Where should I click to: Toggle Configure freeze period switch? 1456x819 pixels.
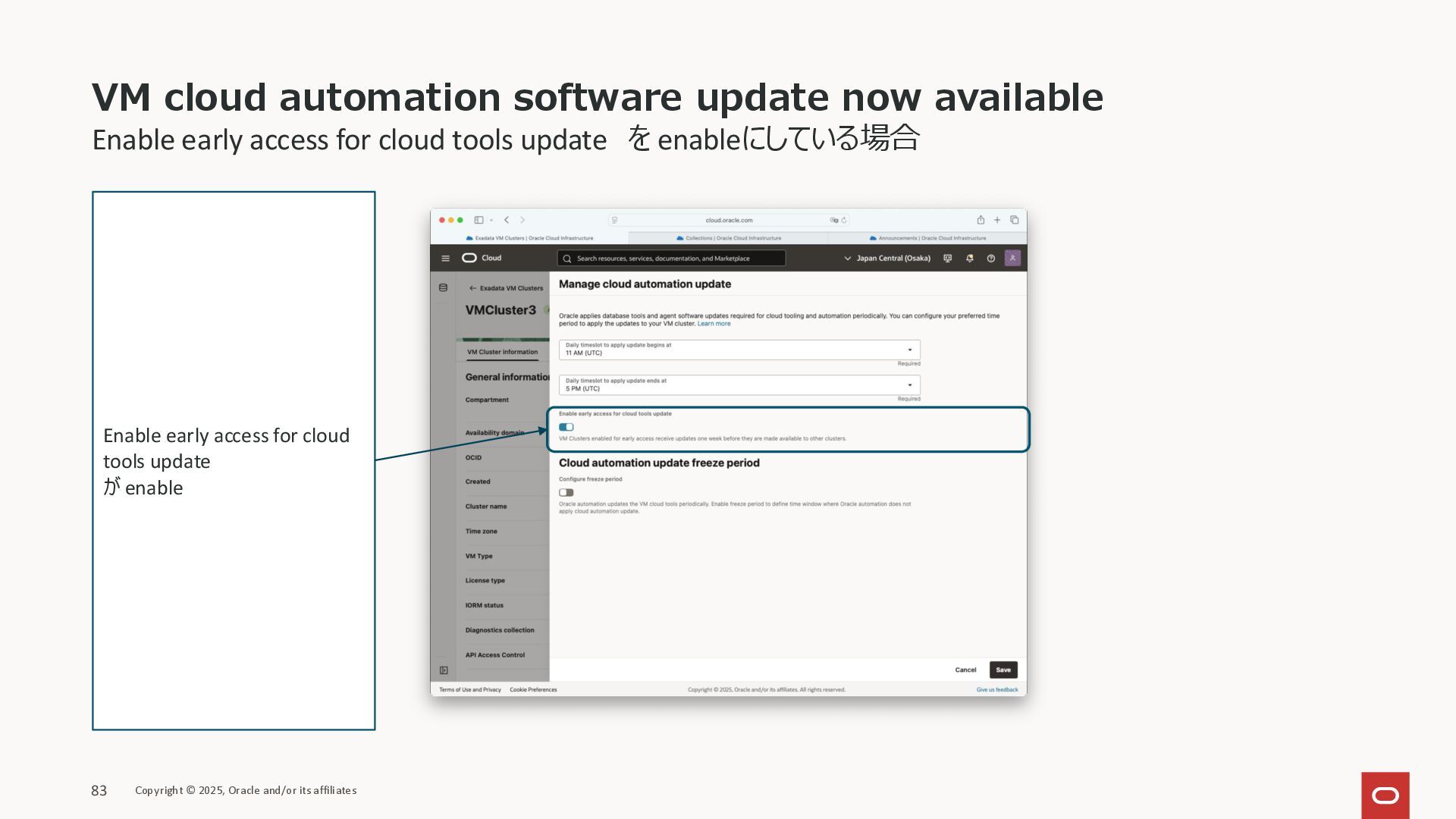tap(566, 493)
